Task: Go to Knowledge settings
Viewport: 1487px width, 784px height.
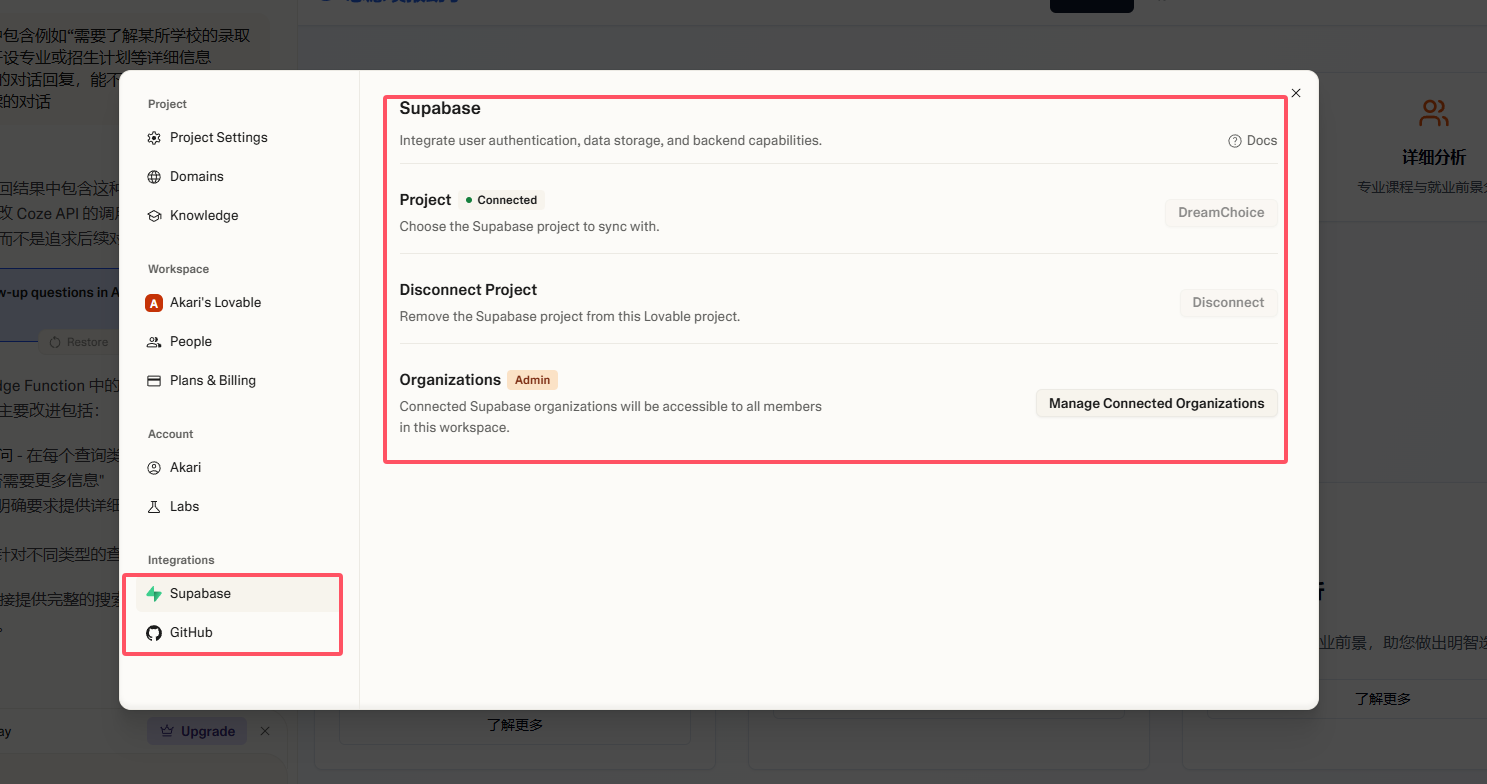Action: pos(238,216)
